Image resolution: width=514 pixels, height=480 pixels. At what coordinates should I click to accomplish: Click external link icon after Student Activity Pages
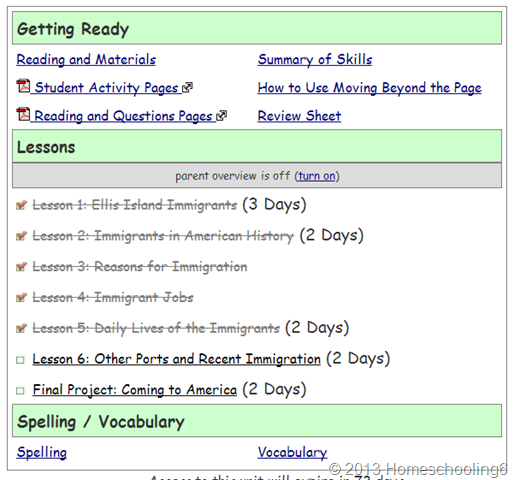pos(187,88)
